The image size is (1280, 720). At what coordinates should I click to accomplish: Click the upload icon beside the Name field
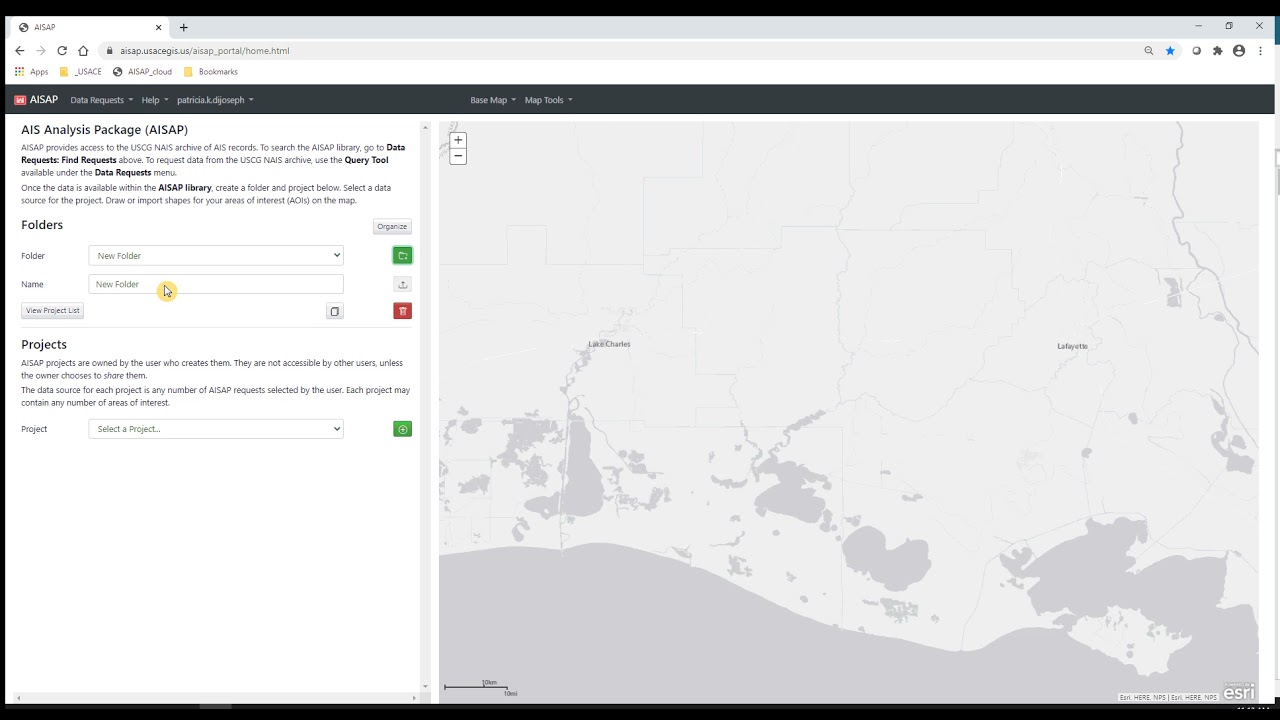pyautogui.click(x=402, y=284)
